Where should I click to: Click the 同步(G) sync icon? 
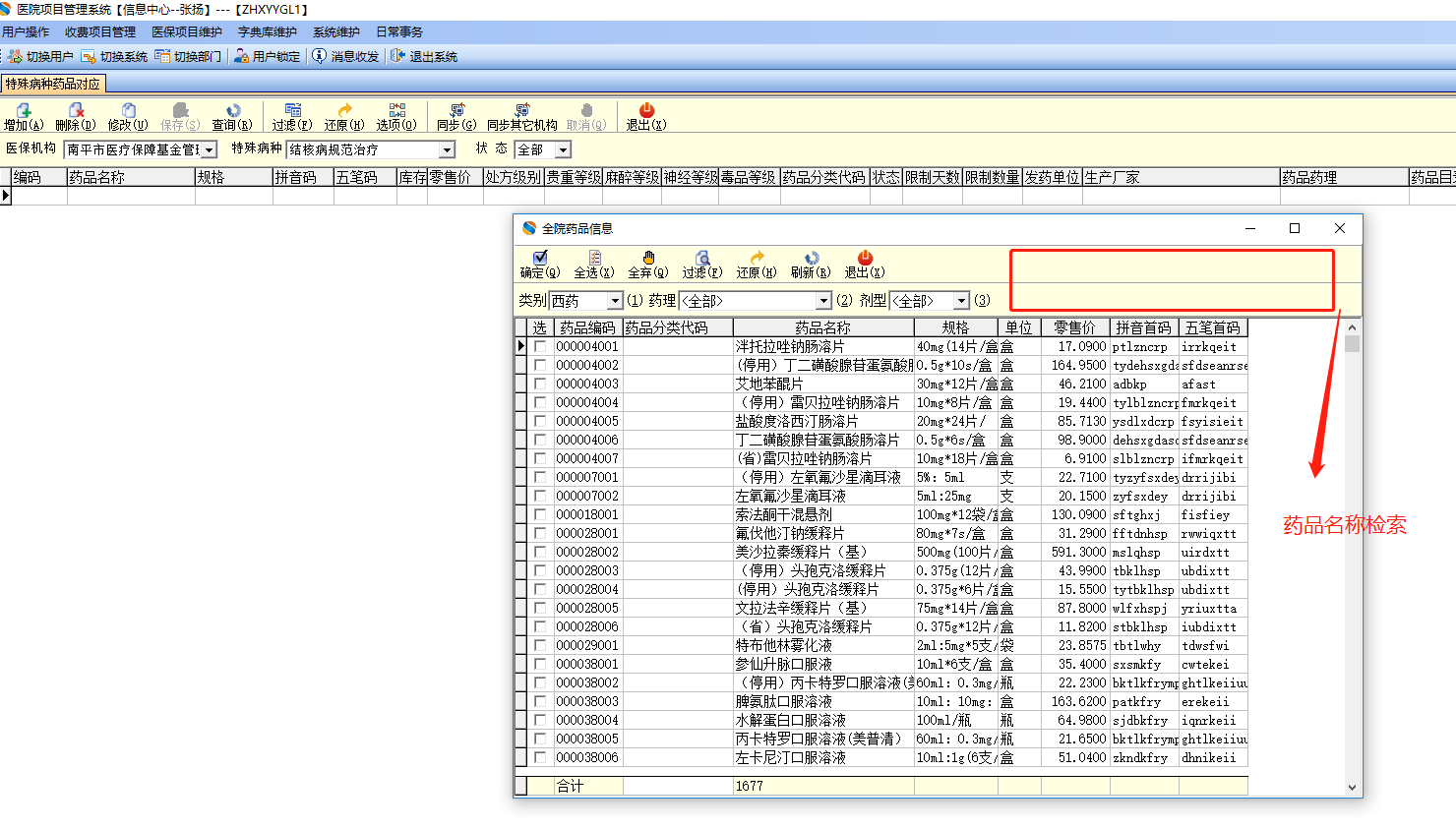click(456, 117)
